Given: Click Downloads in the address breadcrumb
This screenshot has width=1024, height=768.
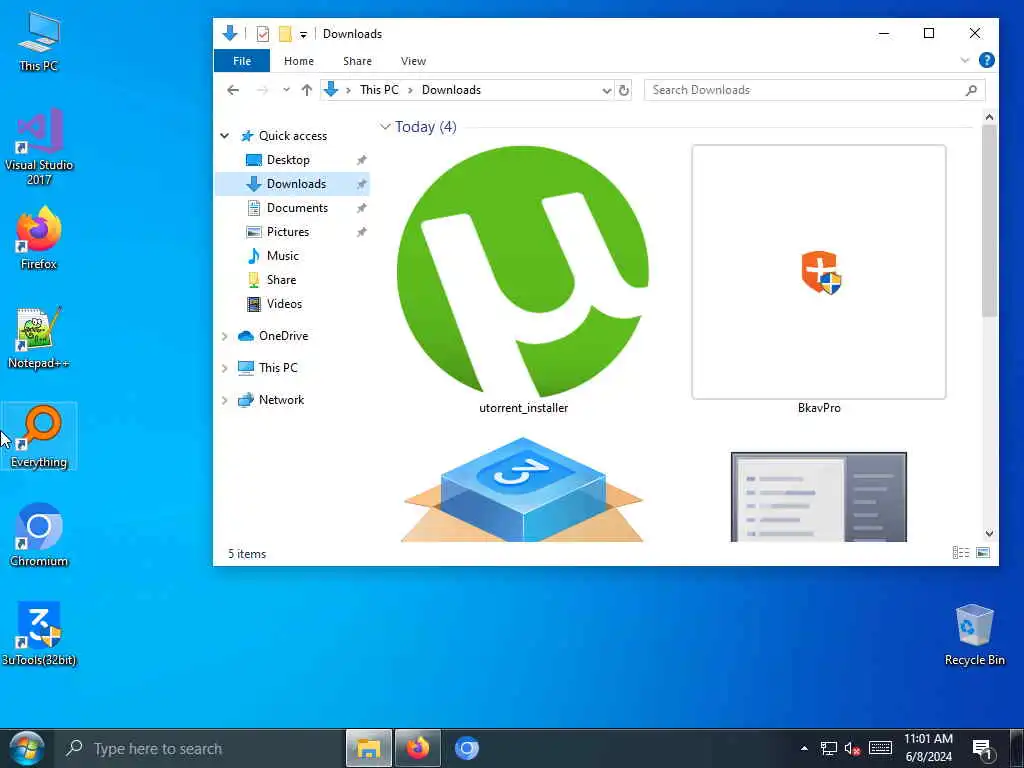Looking at the screenshot, I should tap(451, 90).
